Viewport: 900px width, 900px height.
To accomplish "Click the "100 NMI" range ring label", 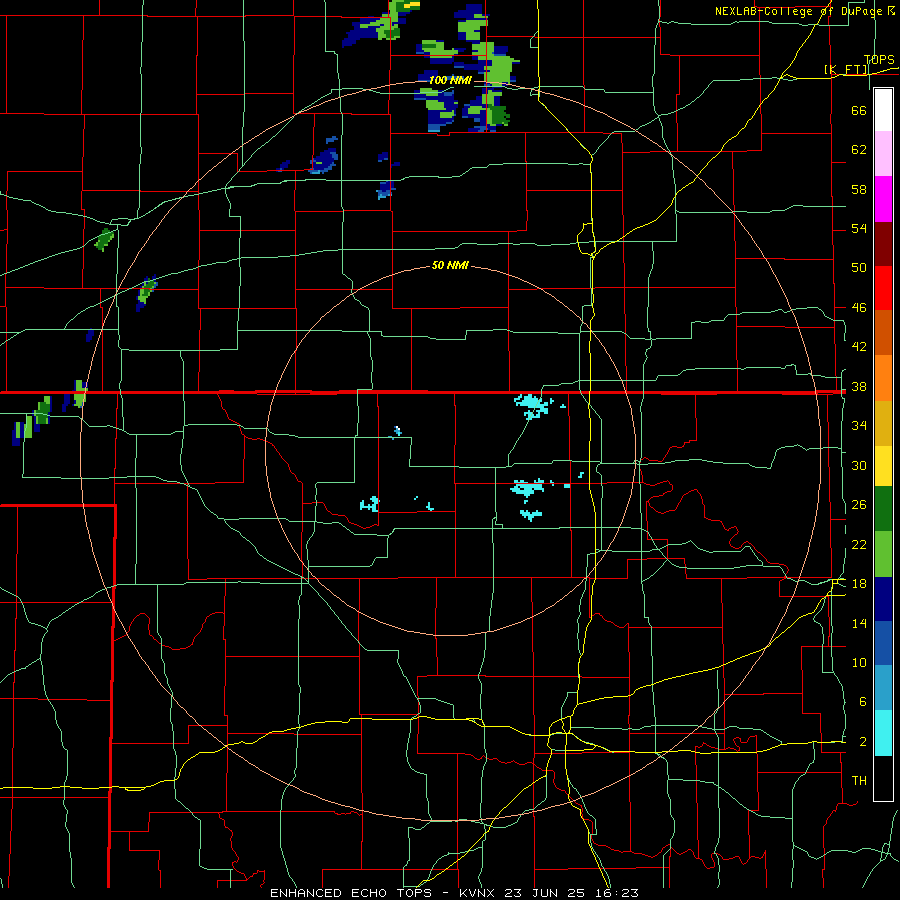I will (449, 80).
